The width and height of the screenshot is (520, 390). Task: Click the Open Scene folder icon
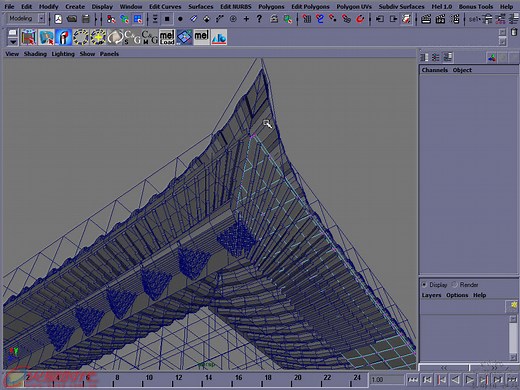[72, 19]
